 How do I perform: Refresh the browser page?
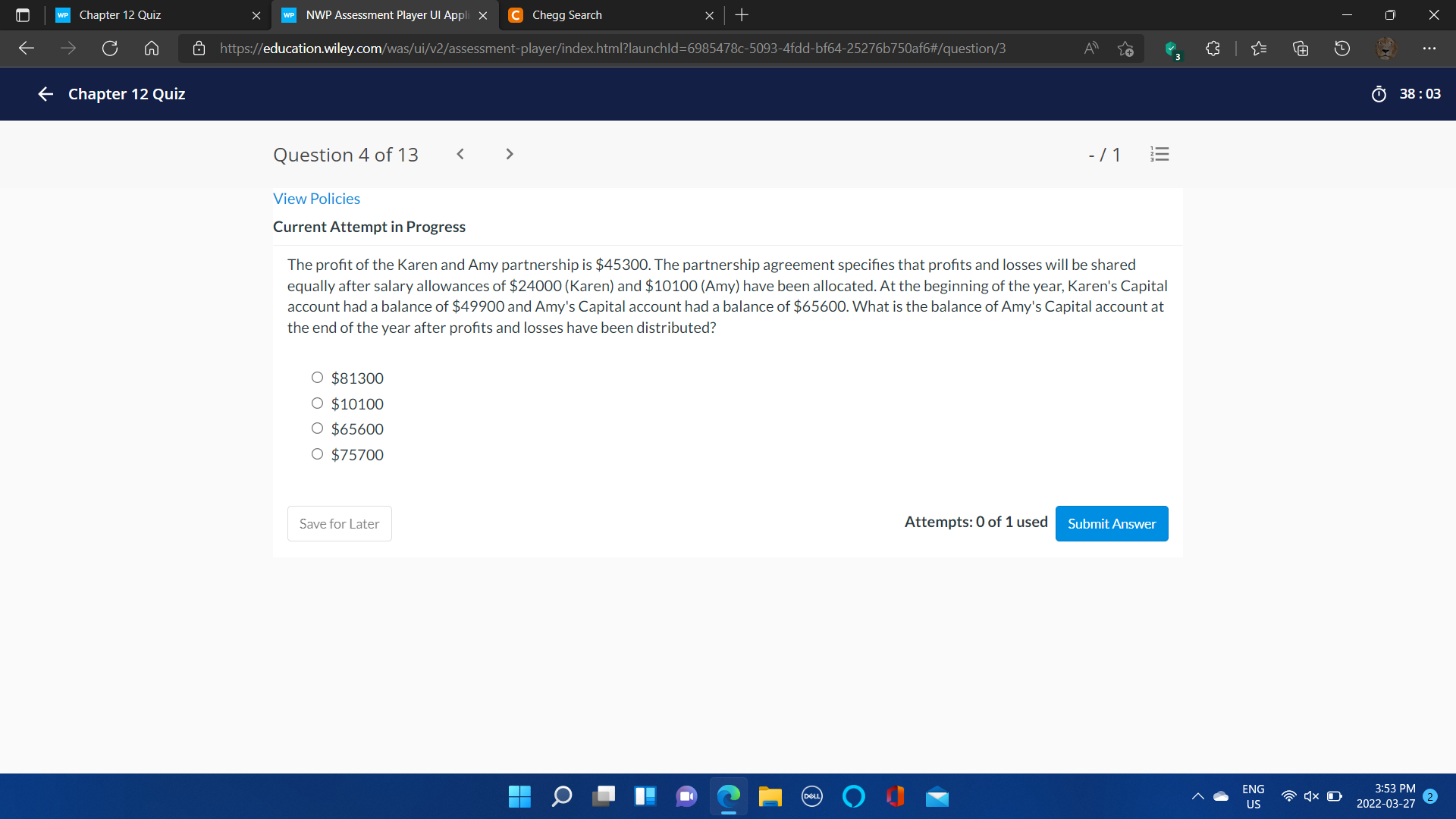click(110, 49)
